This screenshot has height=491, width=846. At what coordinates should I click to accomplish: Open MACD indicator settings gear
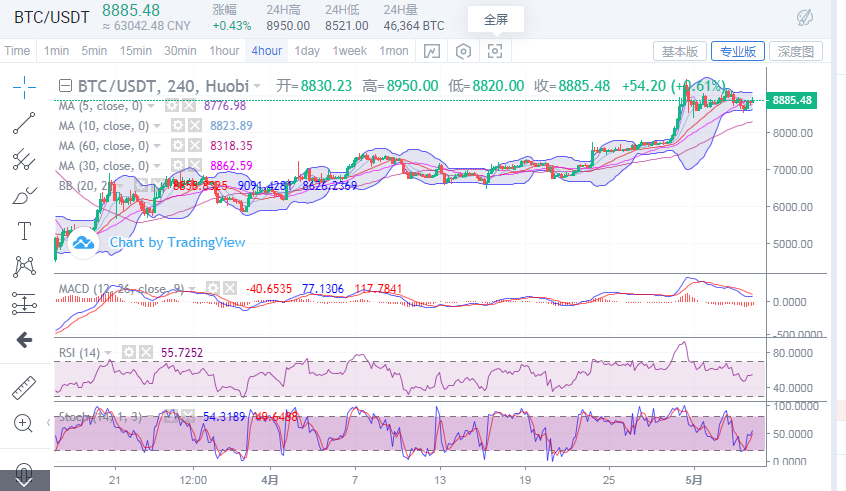point(213,289)
